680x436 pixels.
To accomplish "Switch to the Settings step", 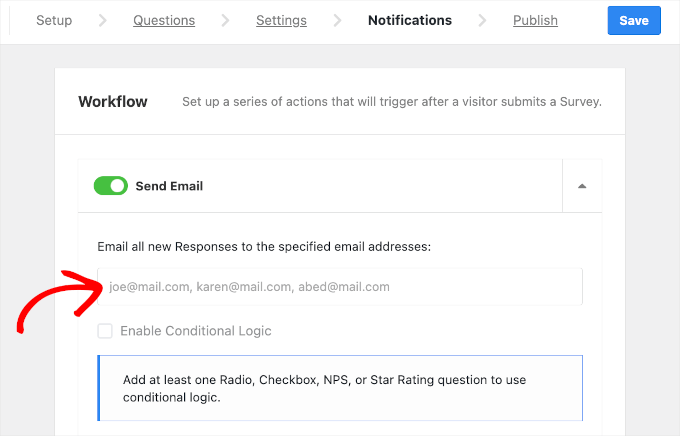I will [281, 20].
